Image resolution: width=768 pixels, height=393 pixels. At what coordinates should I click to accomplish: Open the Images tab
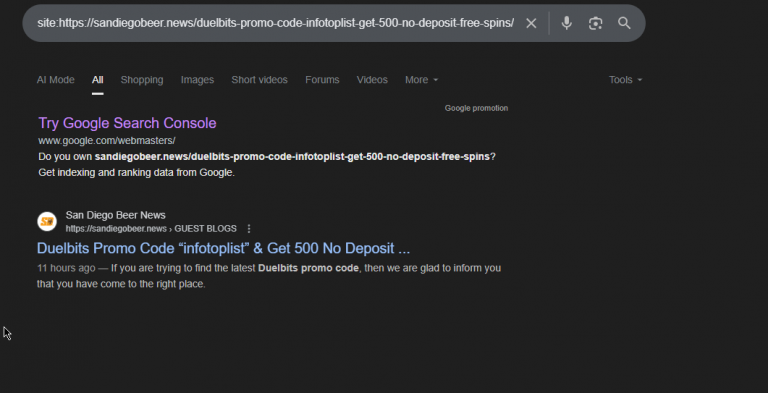point(197,80)
